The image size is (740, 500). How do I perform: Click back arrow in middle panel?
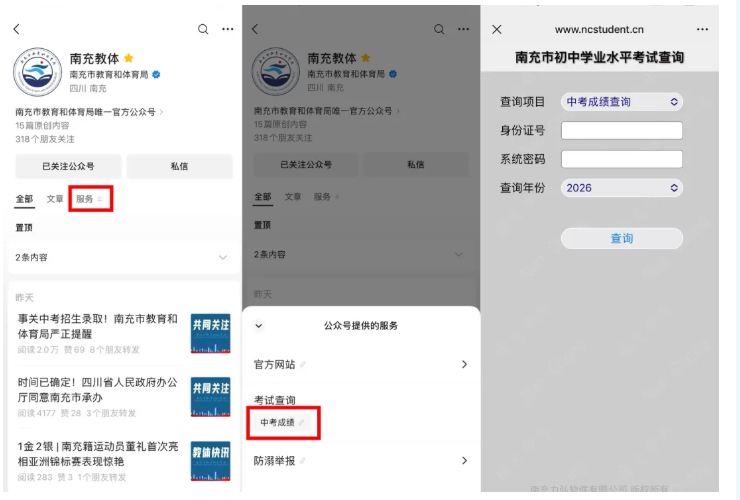pyautogui.click(x=255, y=29)
